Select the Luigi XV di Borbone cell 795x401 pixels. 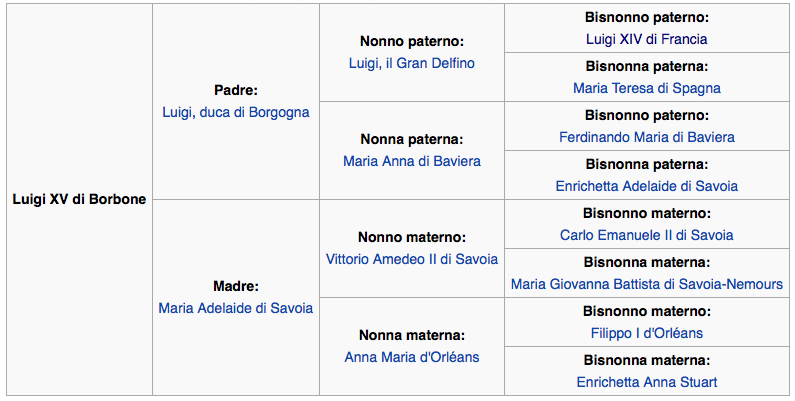point(79,199)
